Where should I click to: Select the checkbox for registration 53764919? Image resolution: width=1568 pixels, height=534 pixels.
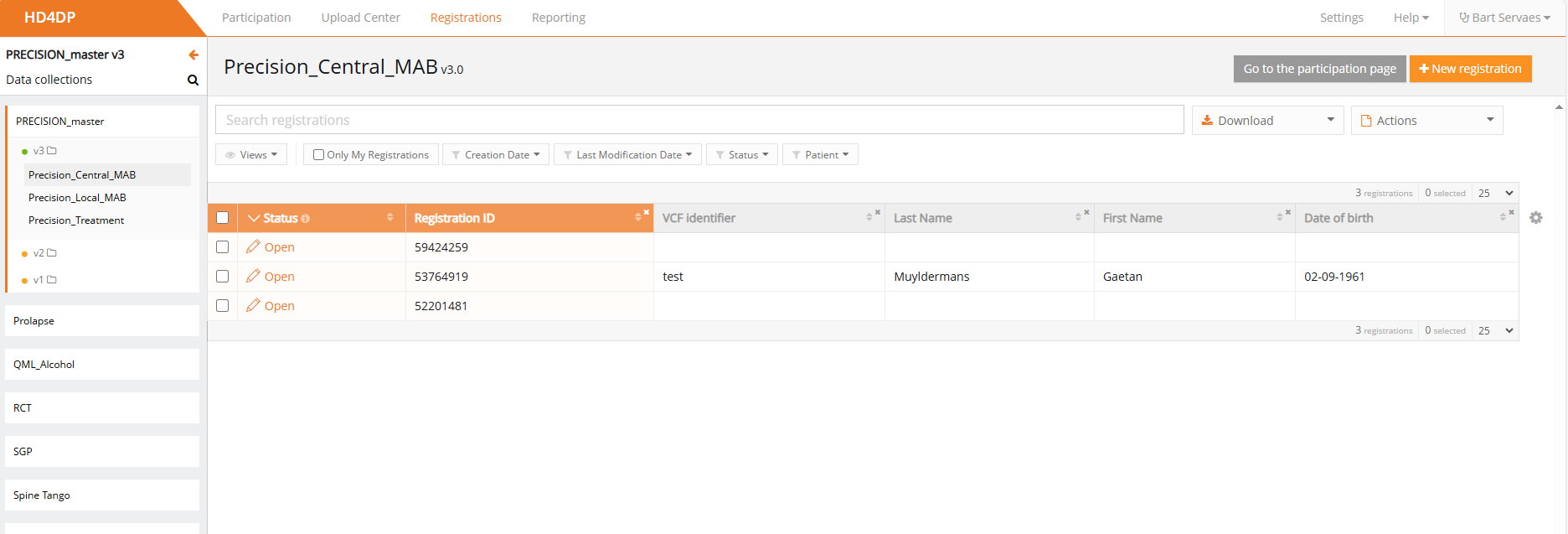[x=223, y=276]
